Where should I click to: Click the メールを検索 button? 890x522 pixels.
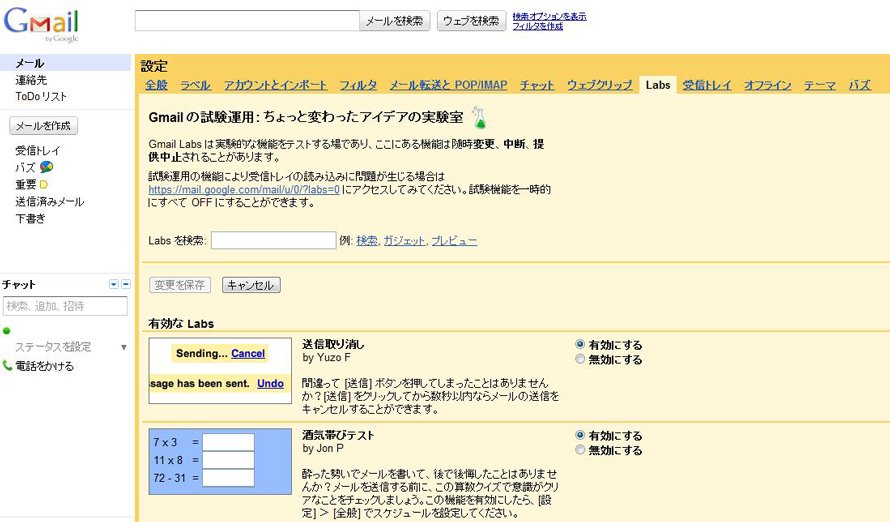pyautogui.click(x=394, y=21)
